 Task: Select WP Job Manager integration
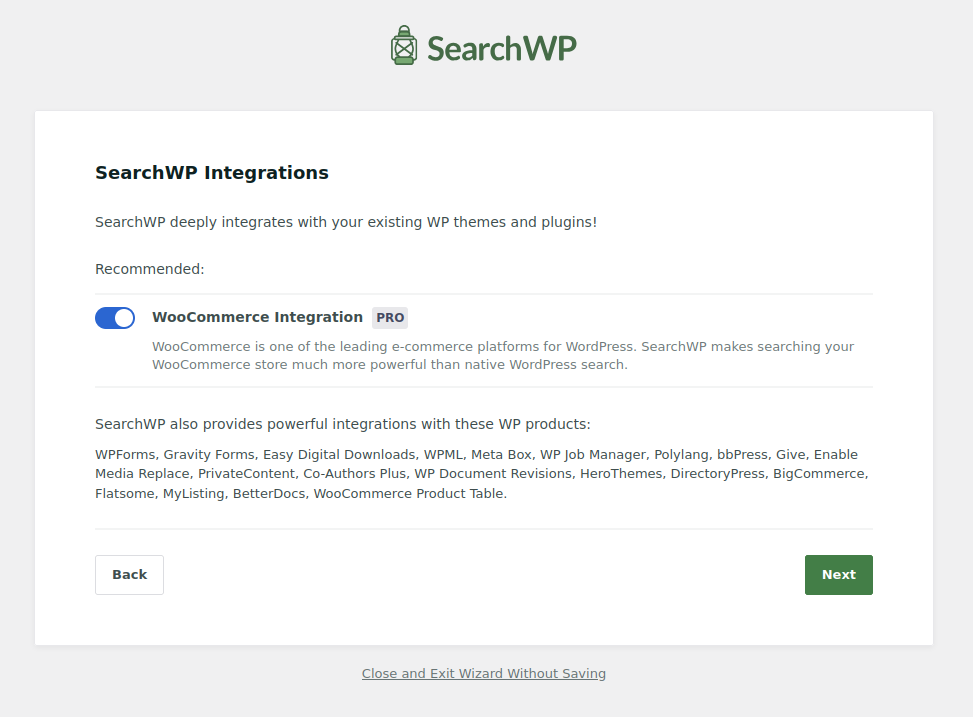click(592, 454)
